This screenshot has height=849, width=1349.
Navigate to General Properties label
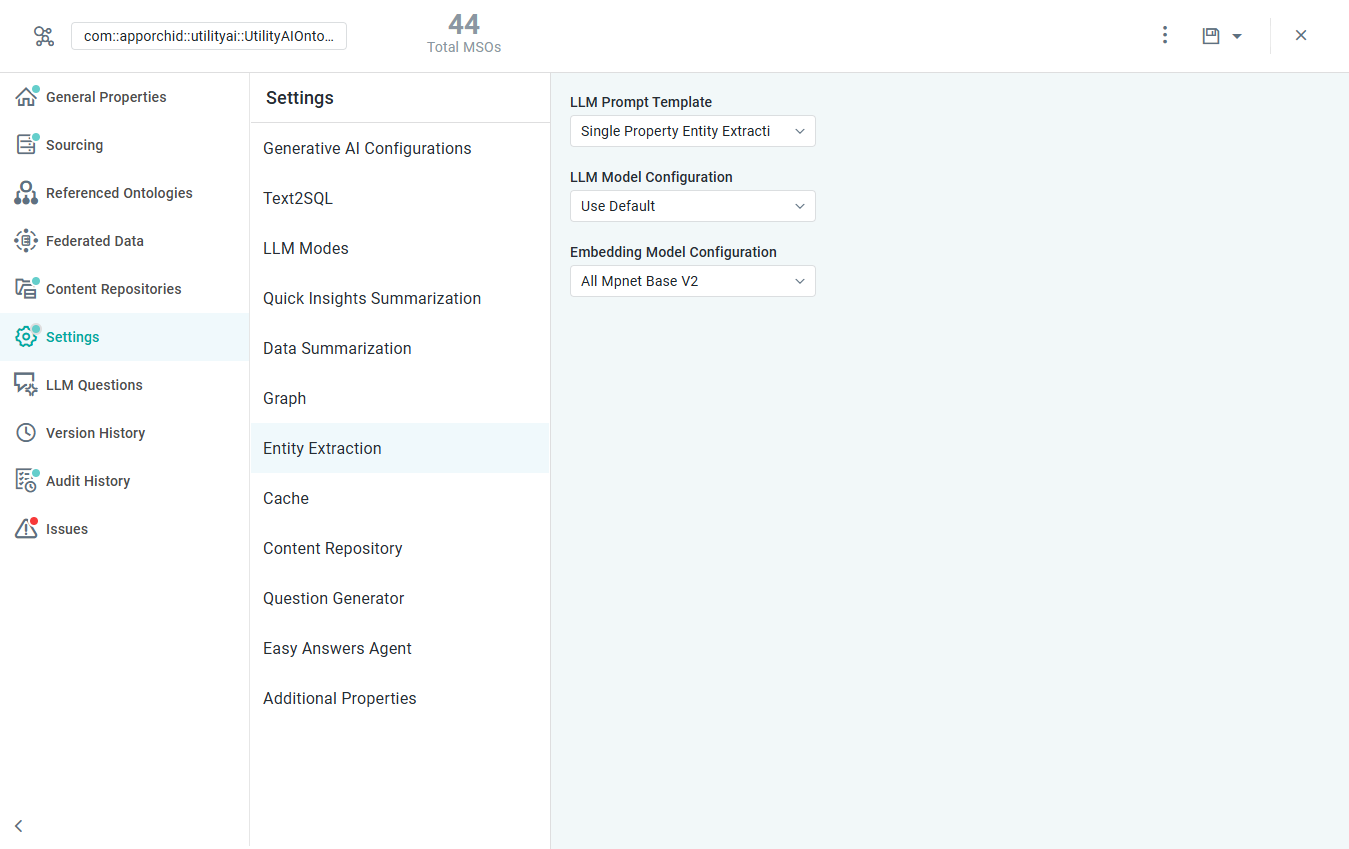pyautogui.click(x=106, y=97)
